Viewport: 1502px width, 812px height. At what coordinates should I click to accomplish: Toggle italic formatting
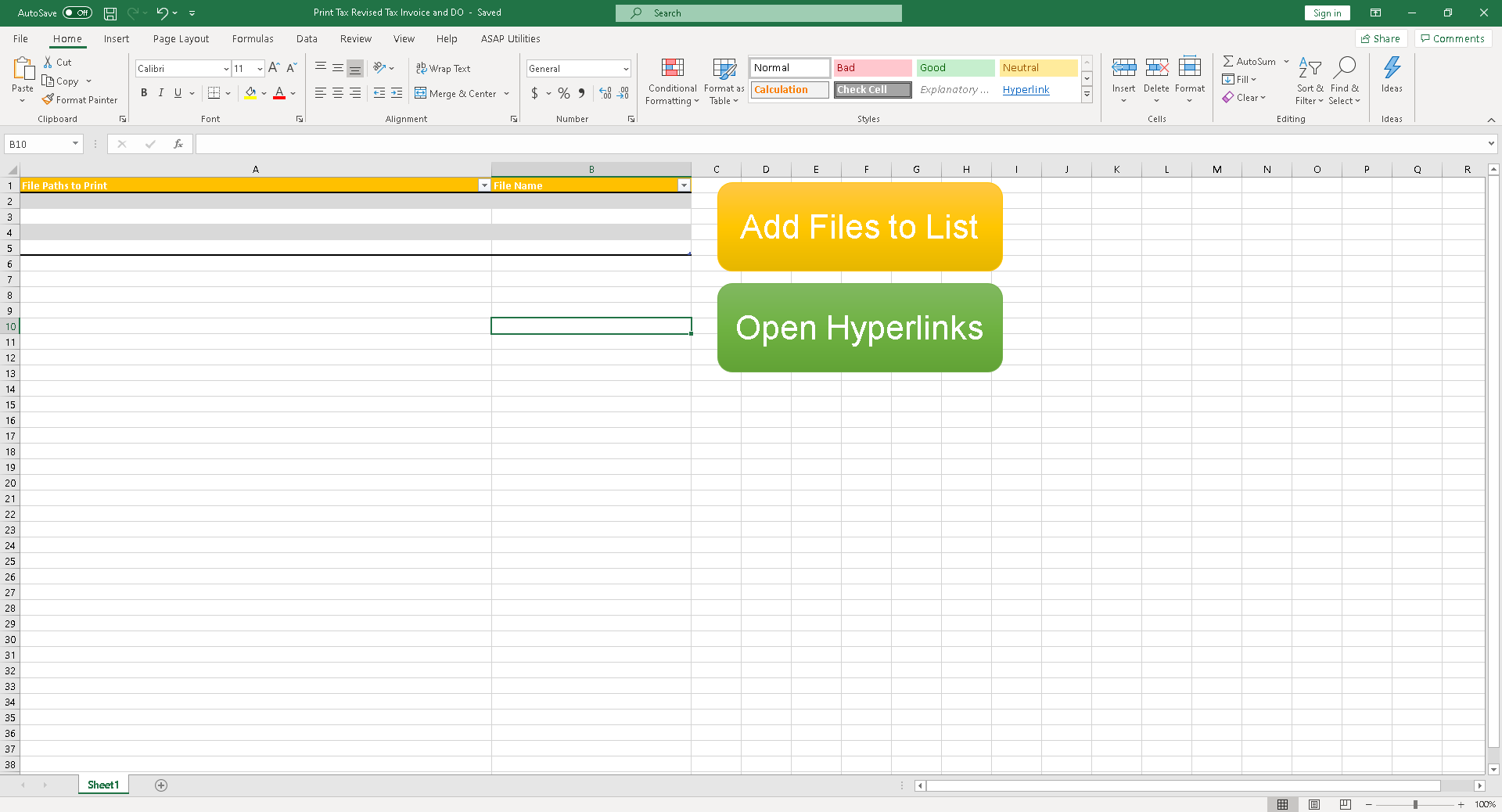160,92
